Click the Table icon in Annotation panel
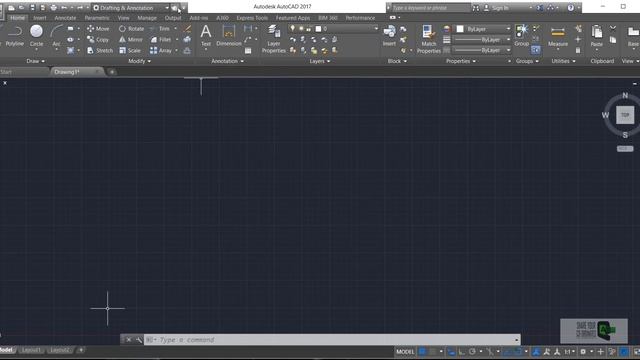This screenshot has width=640, height=360. (x=248, y=51)
